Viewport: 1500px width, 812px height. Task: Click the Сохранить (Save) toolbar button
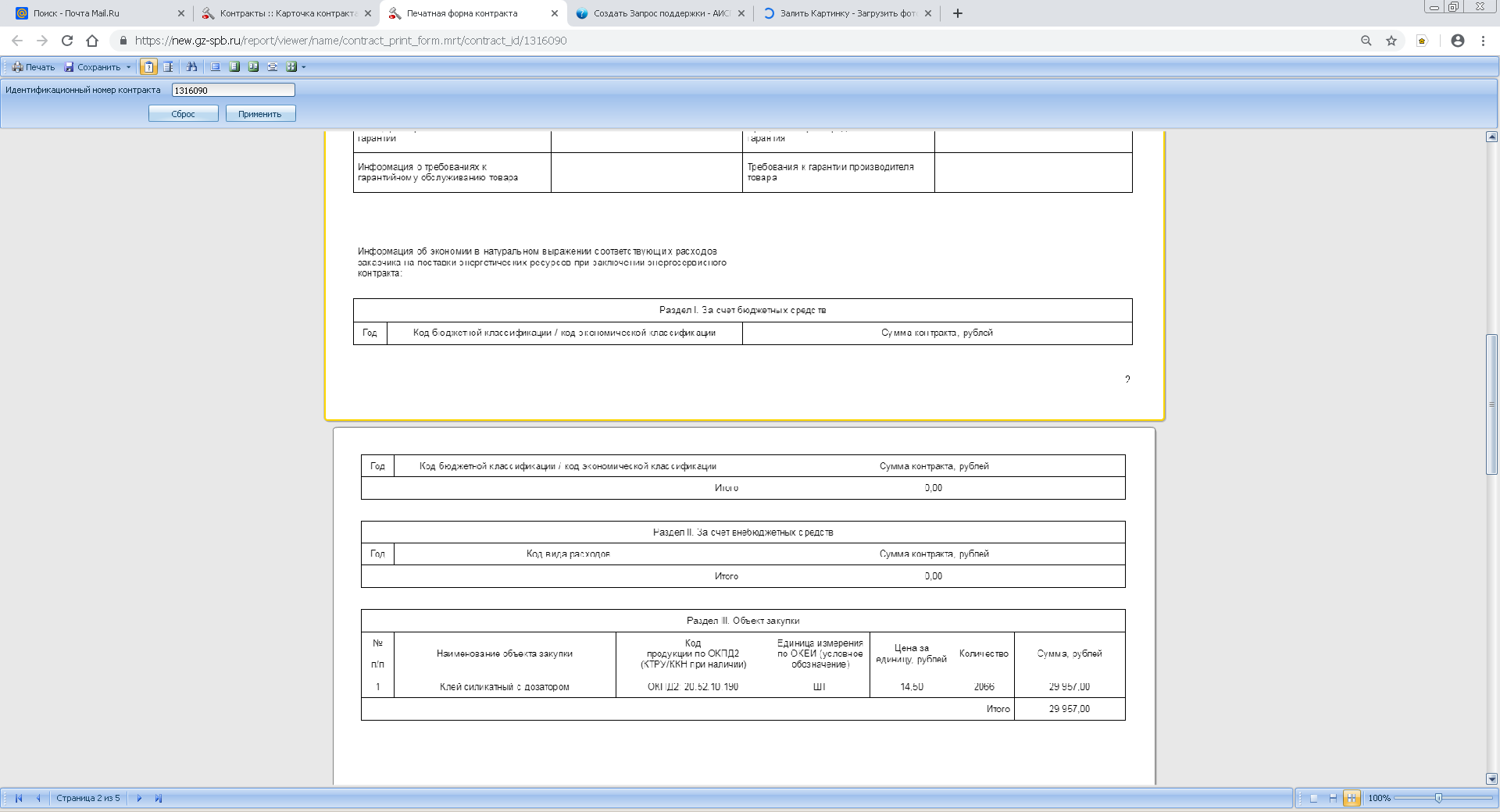coord(92,67)
